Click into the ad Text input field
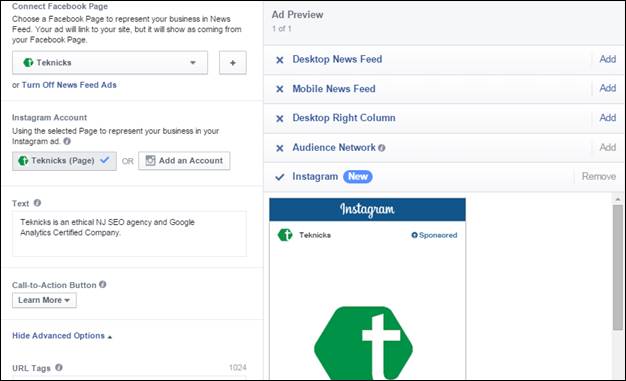Viewport: 626px width, 381px height. point(129,234)
